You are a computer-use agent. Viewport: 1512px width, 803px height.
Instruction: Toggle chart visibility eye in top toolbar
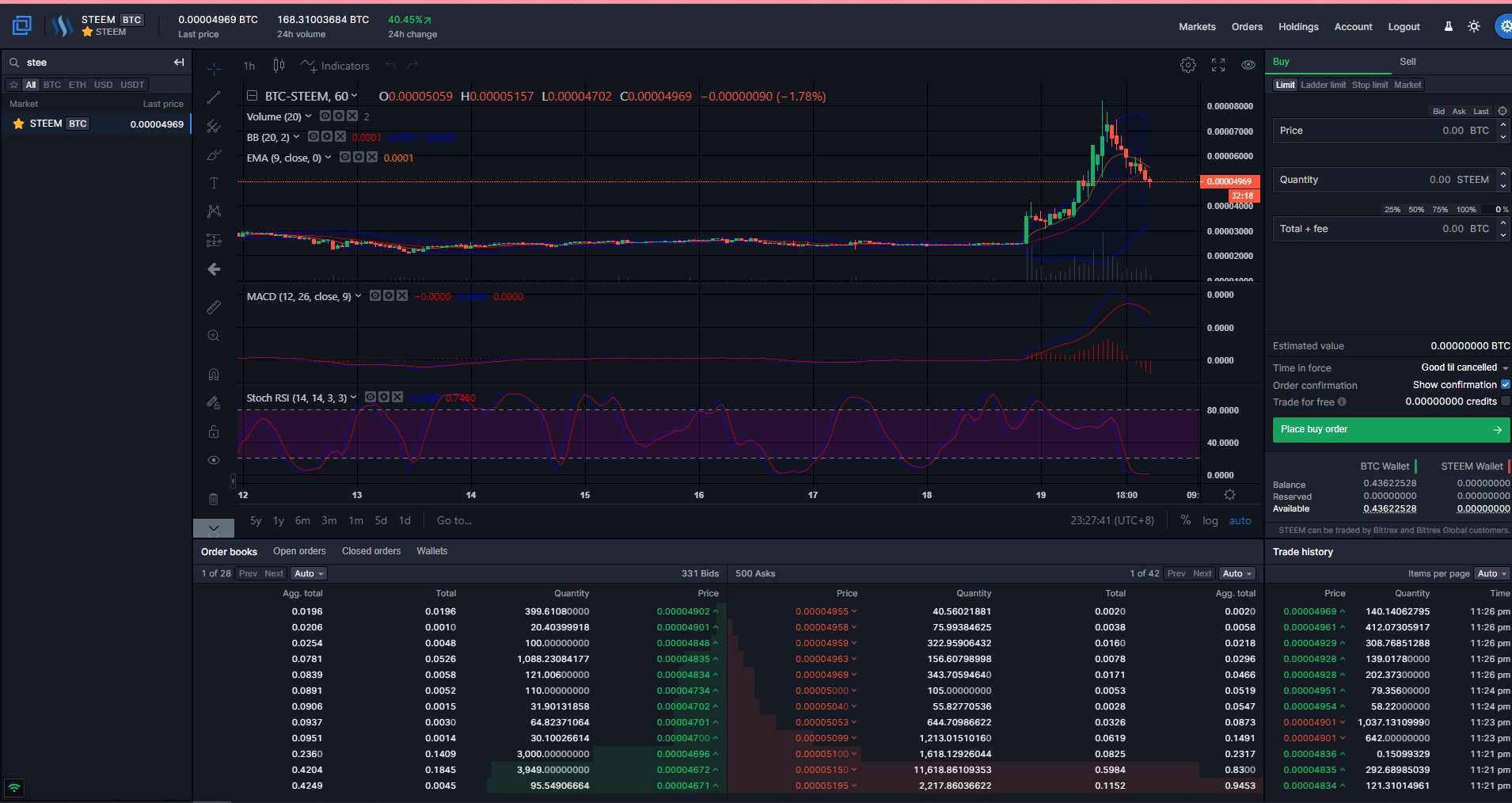(1248, 65)
